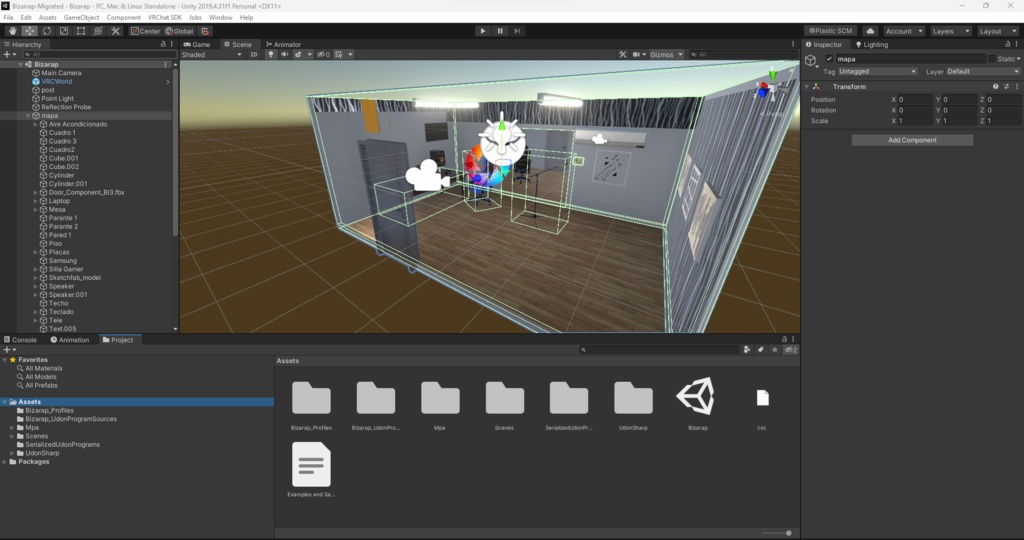Viewport: 1024px width, 540px height.
Task: Open the Account dropdown
Action: click(x=904, y=31)
